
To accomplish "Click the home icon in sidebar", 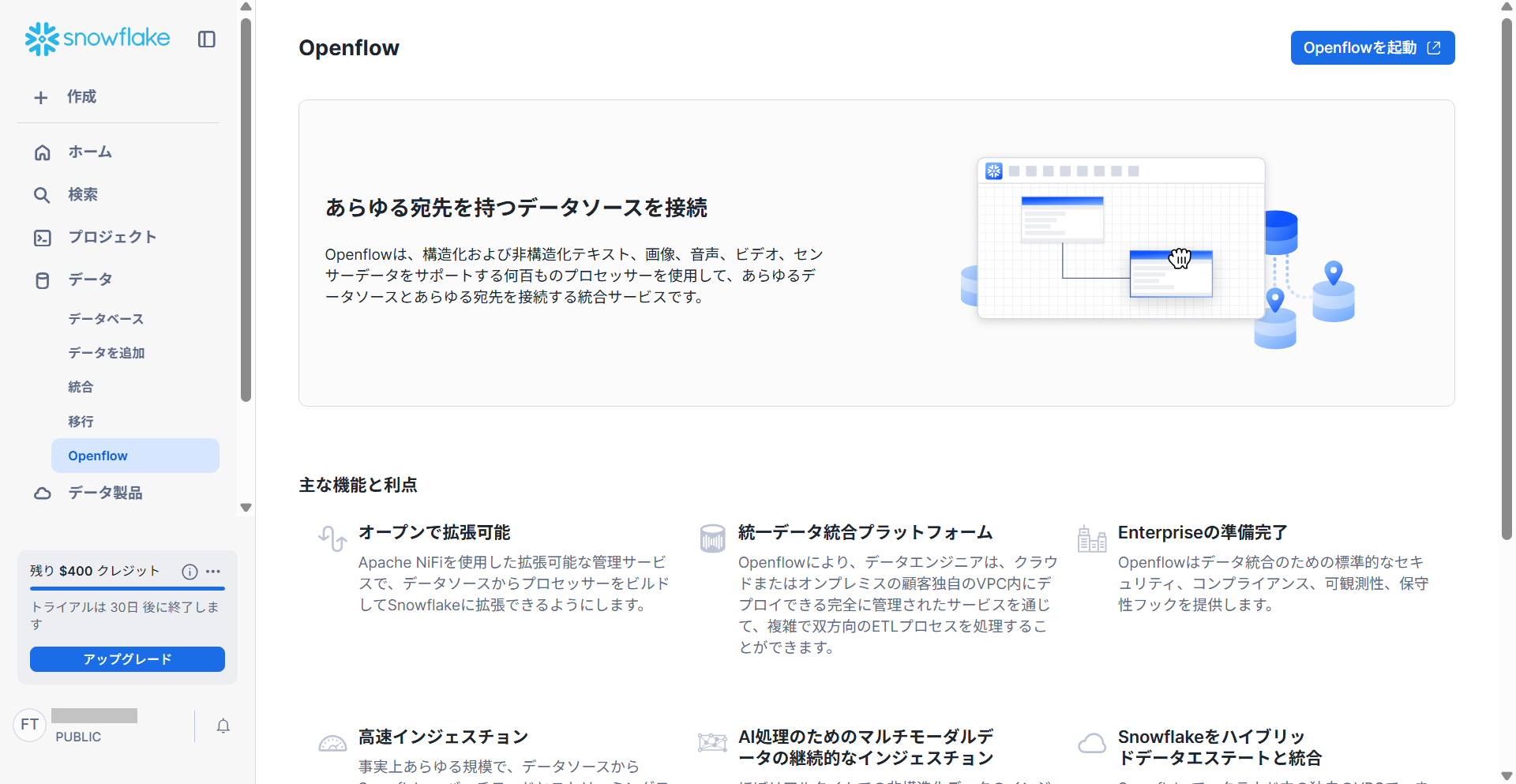I will [43, 152].
